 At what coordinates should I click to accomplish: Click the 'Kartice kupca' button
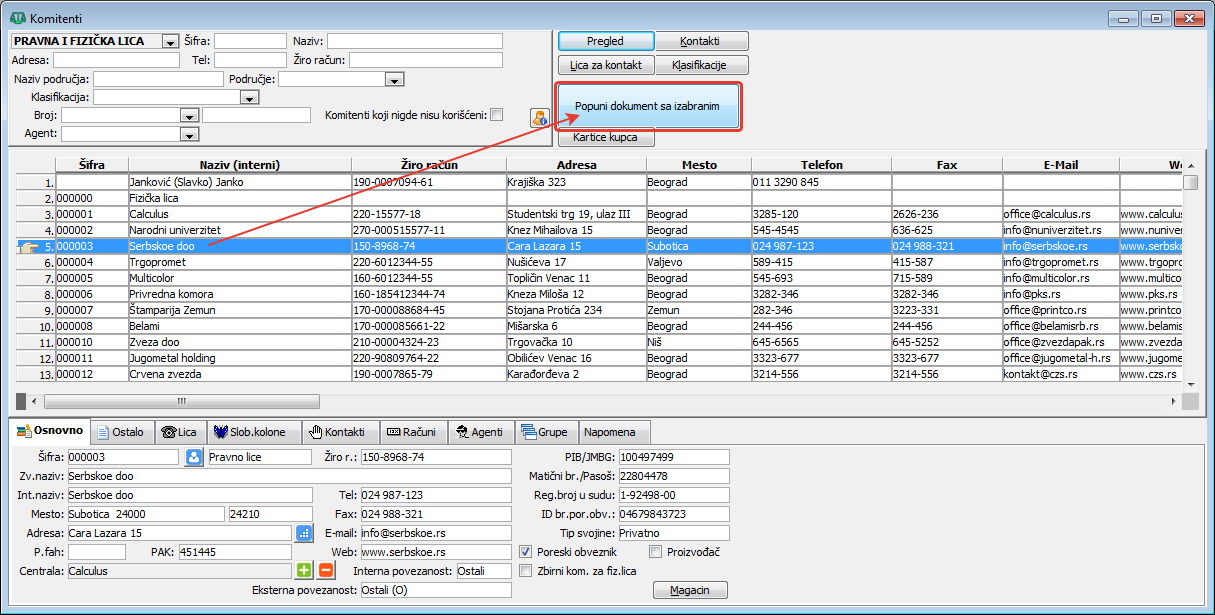(606, 138)
